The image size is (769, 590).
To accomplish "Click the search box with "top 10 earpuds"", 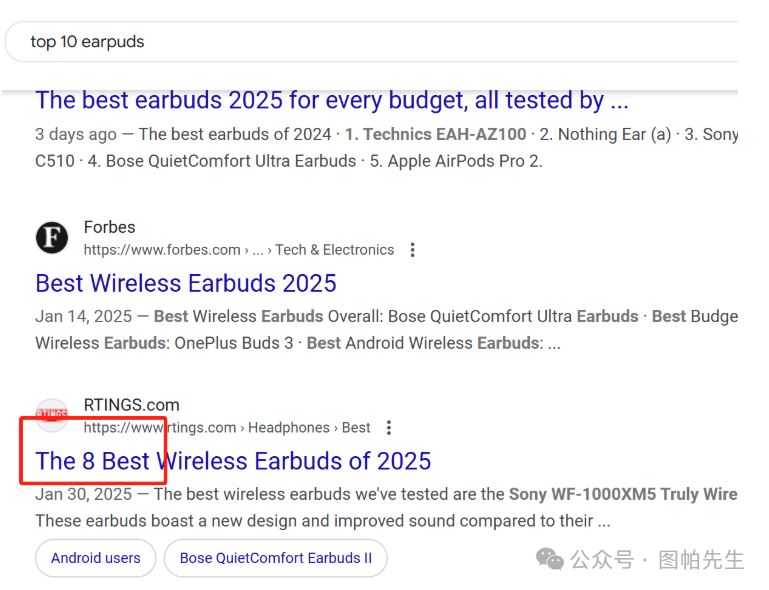I will (371, 42).
